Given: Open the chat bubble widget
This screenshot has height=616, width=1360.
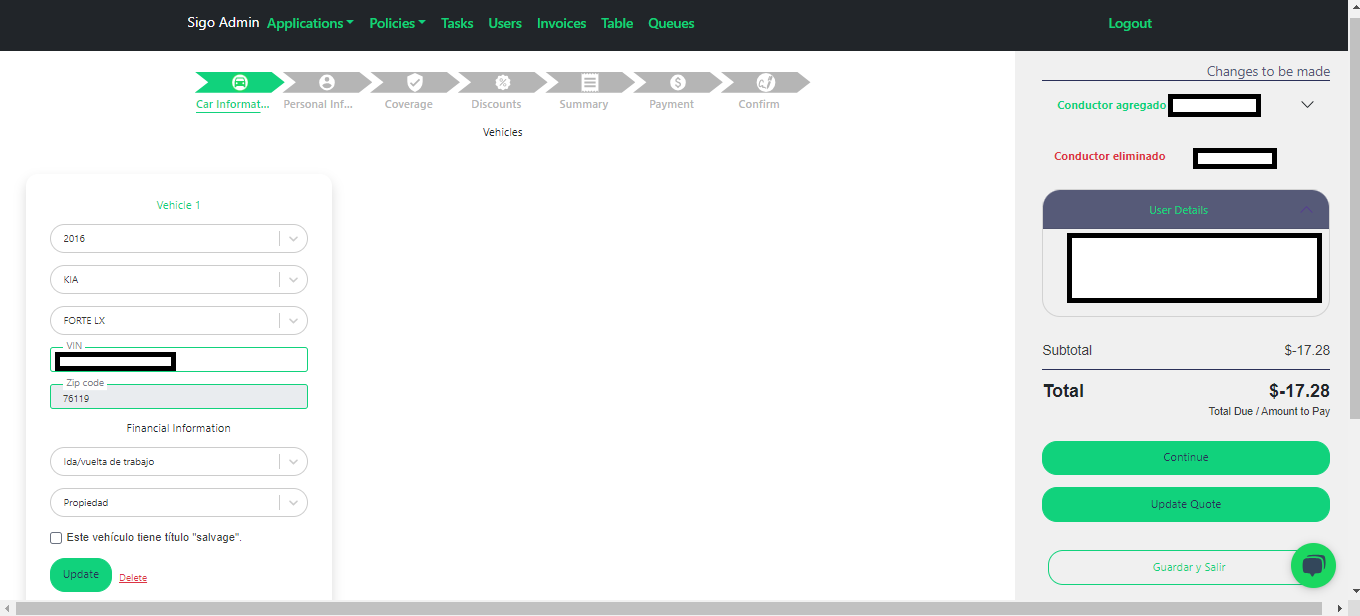Looking at the screenshot, I should tap(1313, 566).
